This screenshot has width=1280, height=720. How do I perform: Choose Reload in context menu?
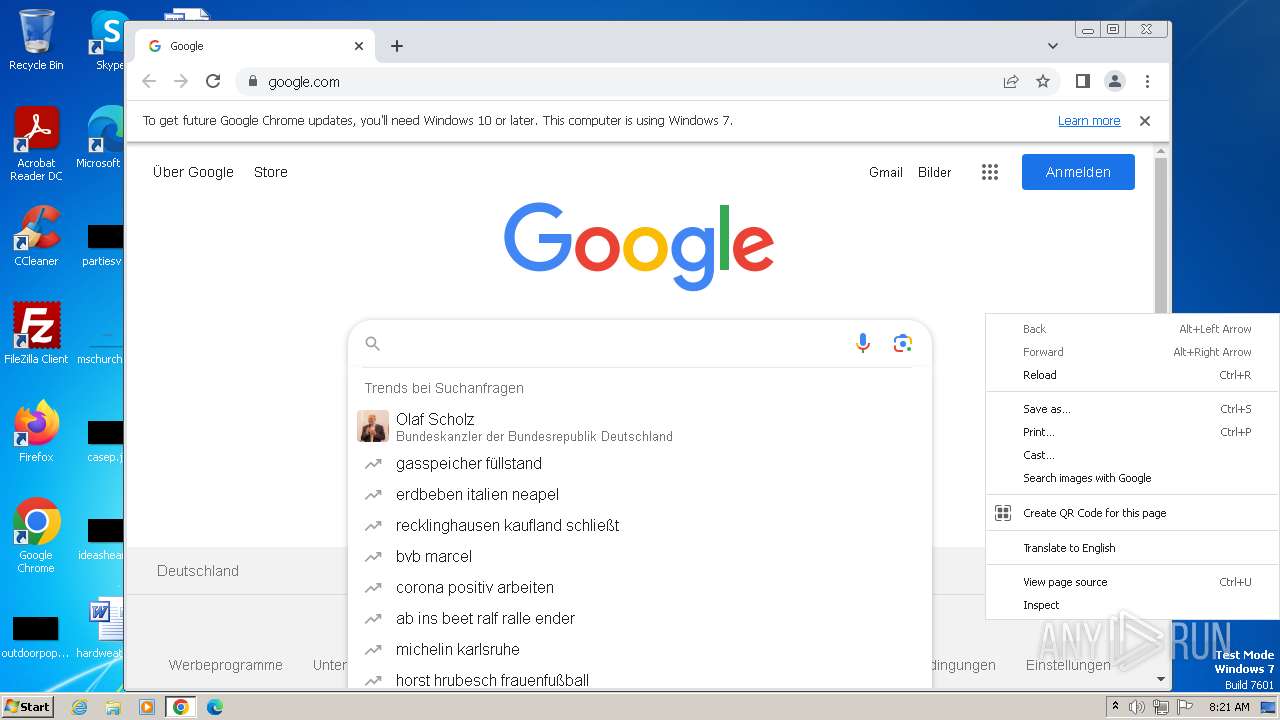(x=1133, y=375)
